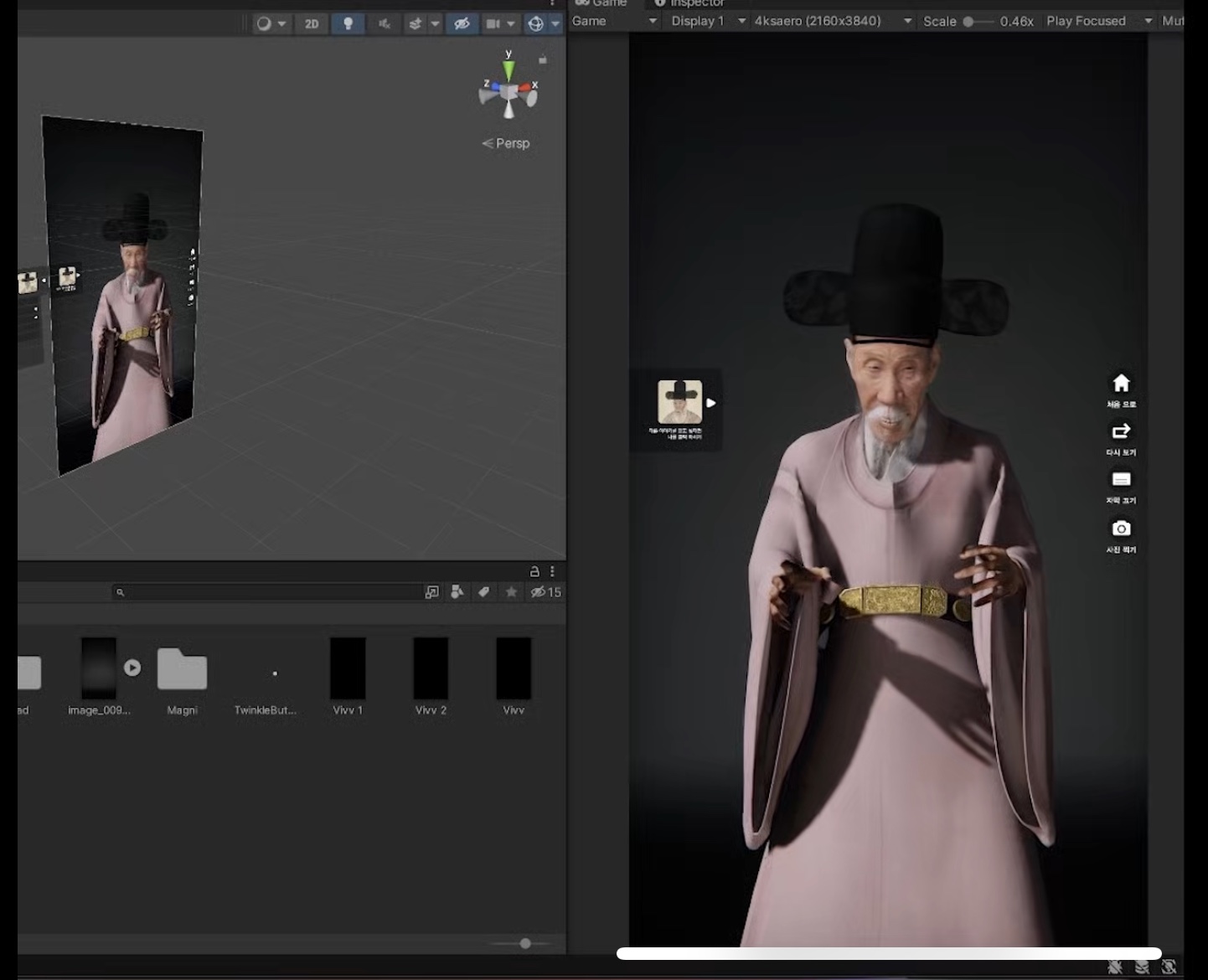This screenshot has width=1208, height=980.
Task: Click the search by label tag icon
Action: point(484,592)
